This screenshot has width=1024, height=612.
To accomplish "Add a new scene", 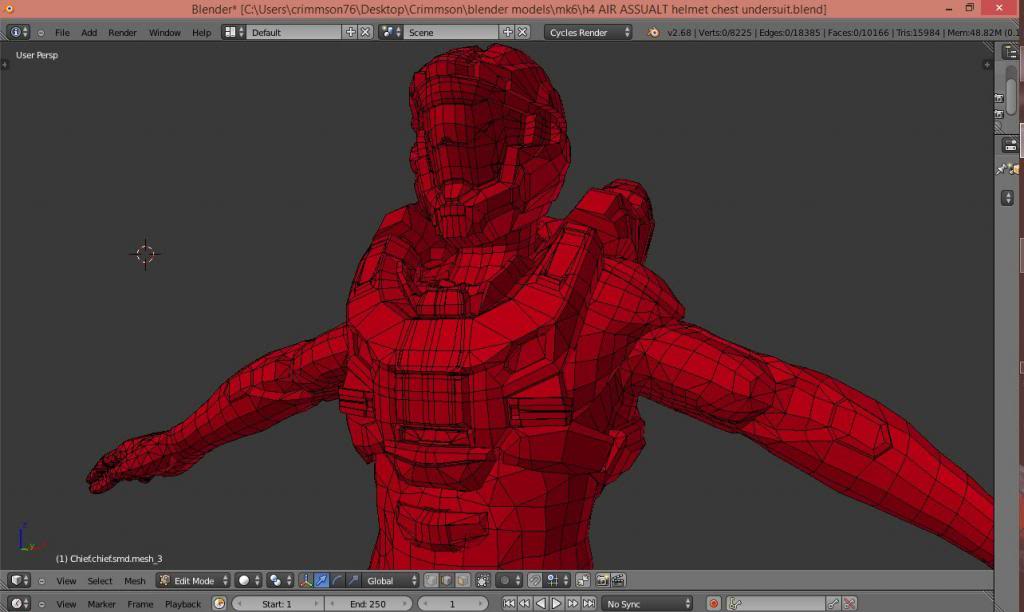I will (507, 32).
